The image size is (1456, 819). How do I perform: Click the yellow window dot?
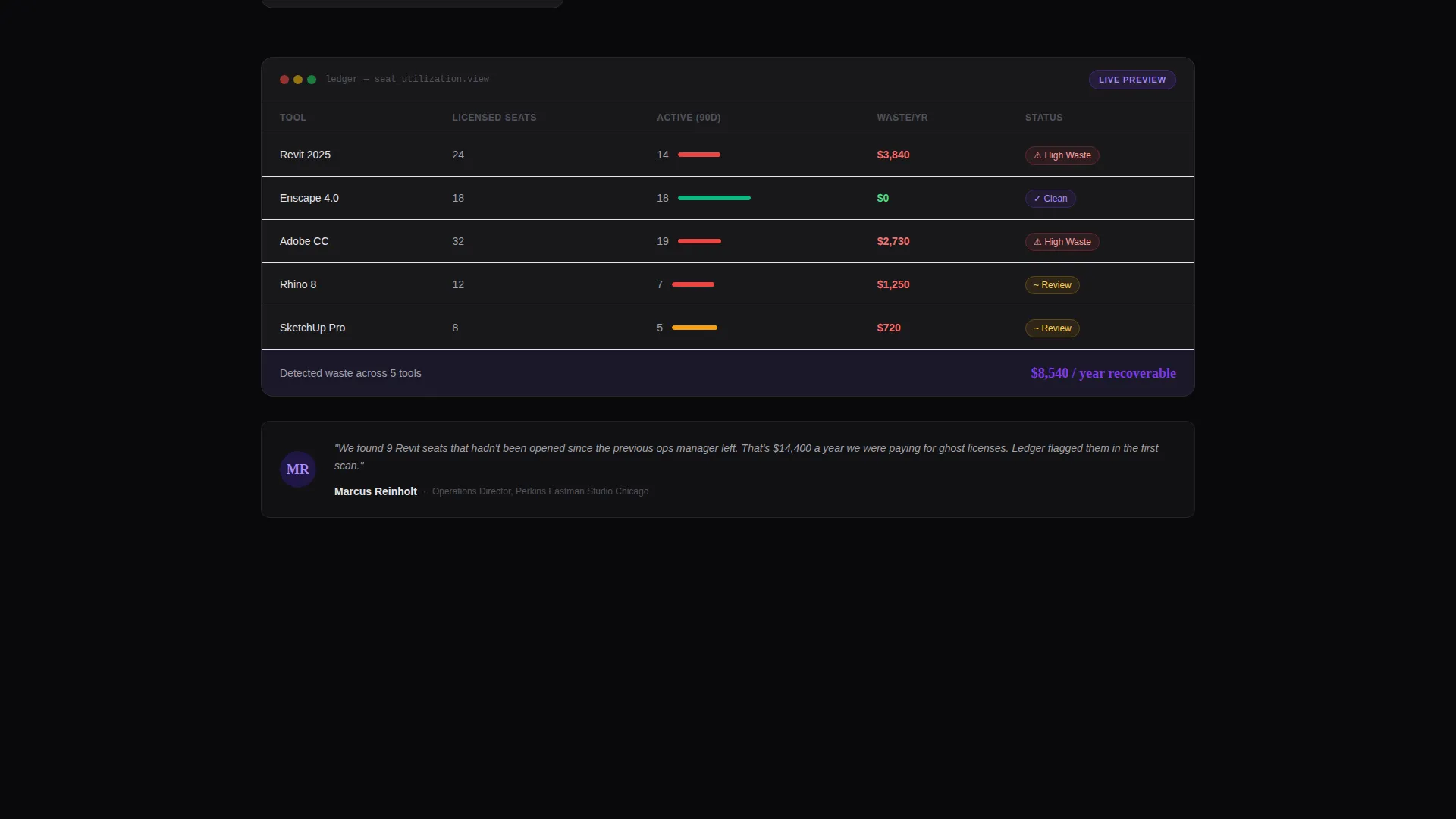[298, 80]
